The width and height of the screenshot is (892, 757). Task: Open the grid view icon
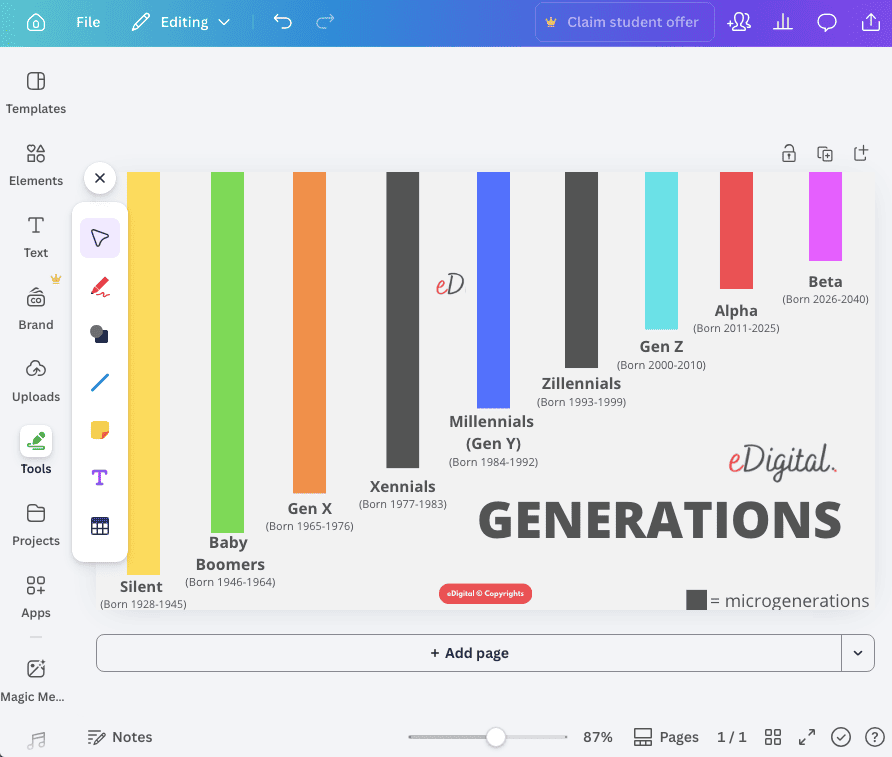pyautogui.click(x=773, y=737)
